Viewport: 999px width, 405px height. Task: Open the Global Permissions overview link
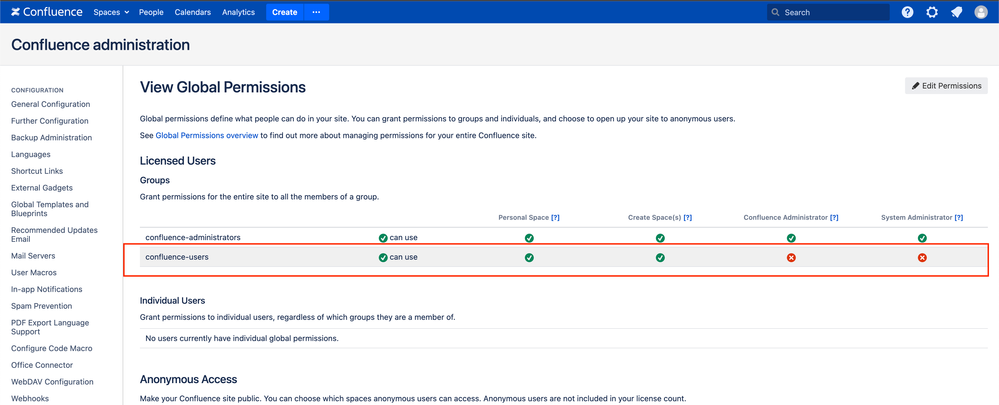coord(206,136)
